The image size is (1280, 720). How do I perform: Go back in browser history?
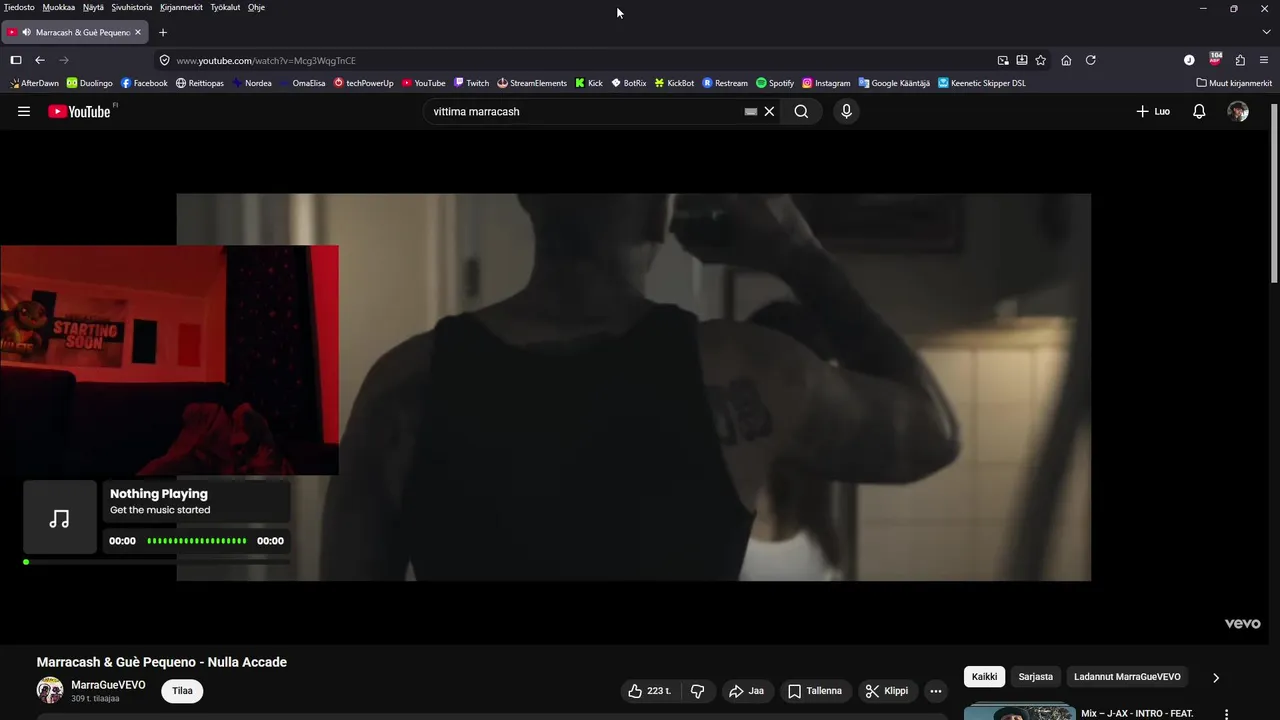pyautogui.click(x=40, y=60)
